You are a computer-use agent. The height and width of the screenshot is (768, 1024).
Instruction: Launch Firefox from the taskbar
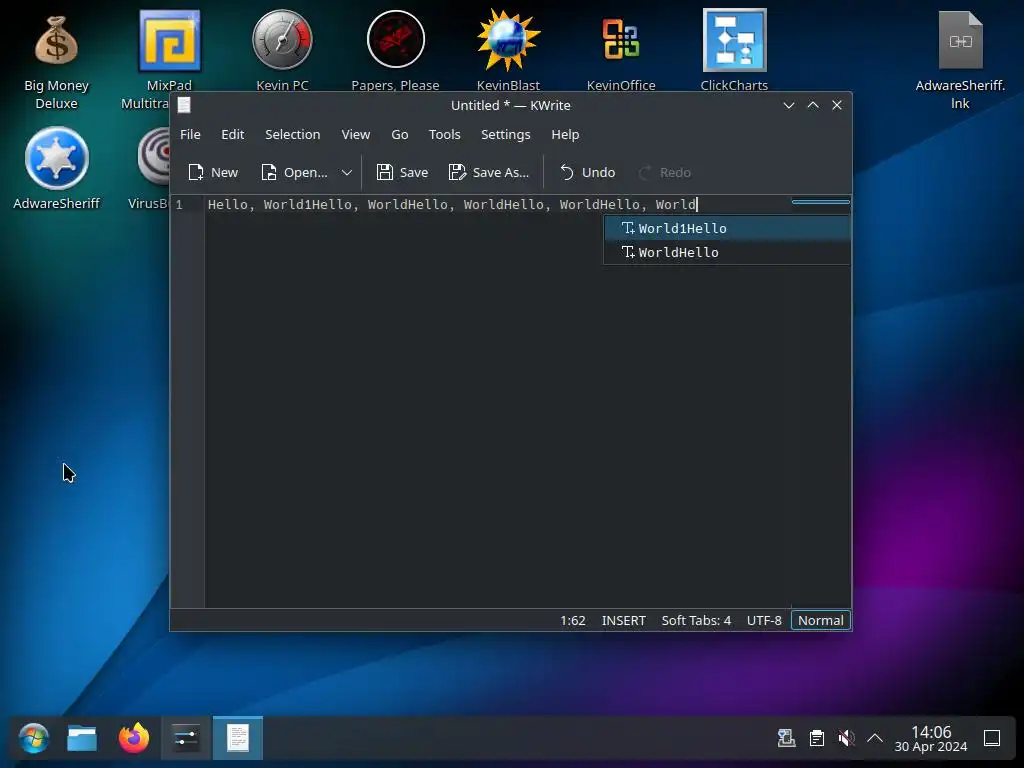tap(134, 739)
